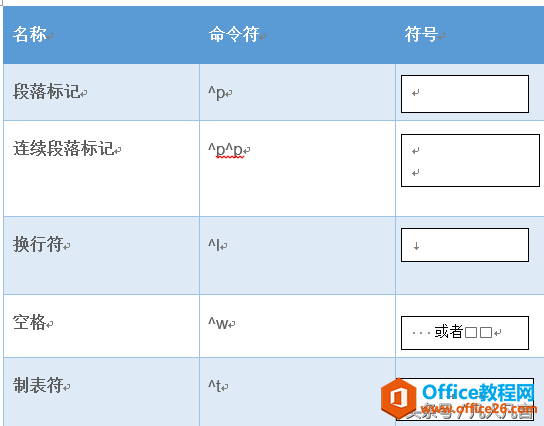Click the command text '^w'
The height and width of the screenshot is (426, 544).
point(218,324)
